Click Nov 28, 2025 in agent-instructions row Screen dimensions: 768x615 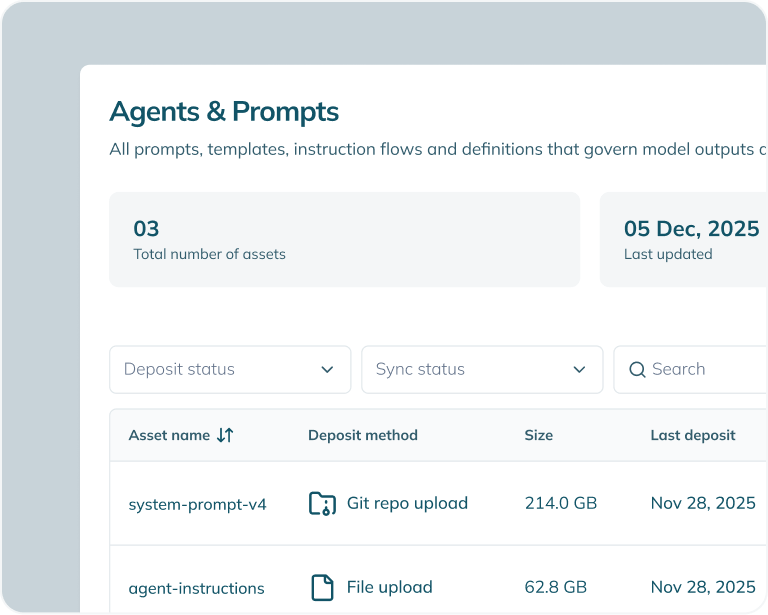pyautogui.click(x=703, y=587)
